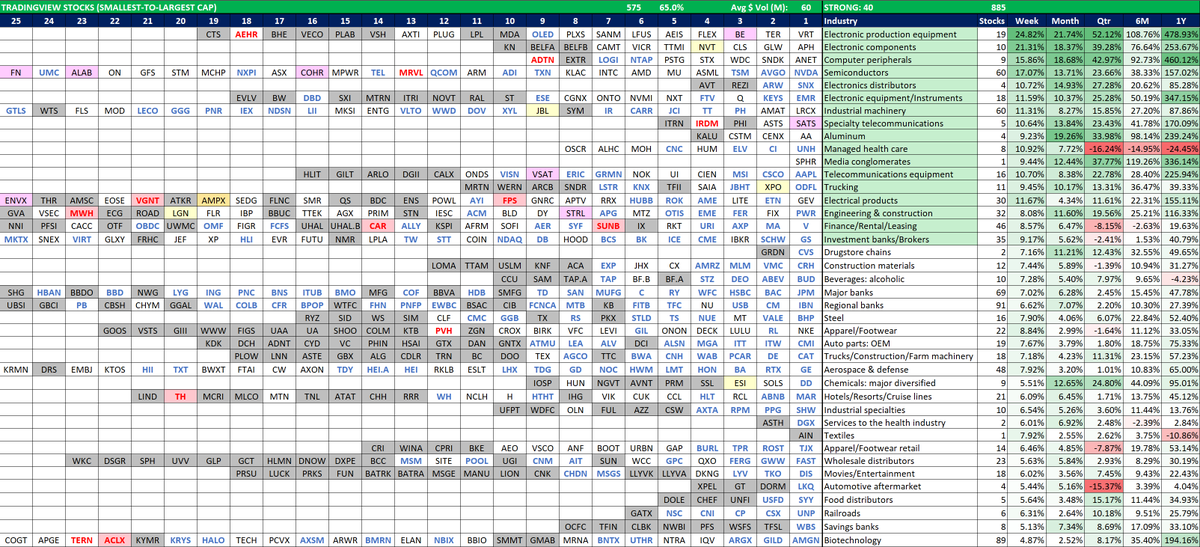Select the red SUNB ticker cell
The width and height of the screenshot is (1200, 547).
608,225
